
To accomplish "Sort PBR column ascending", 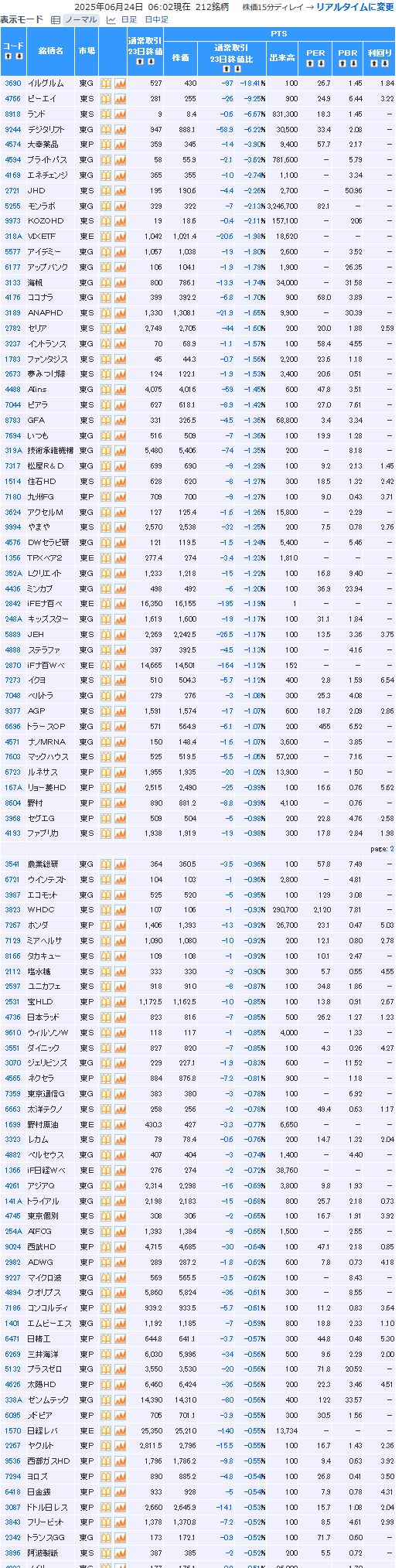I will 342,63.
